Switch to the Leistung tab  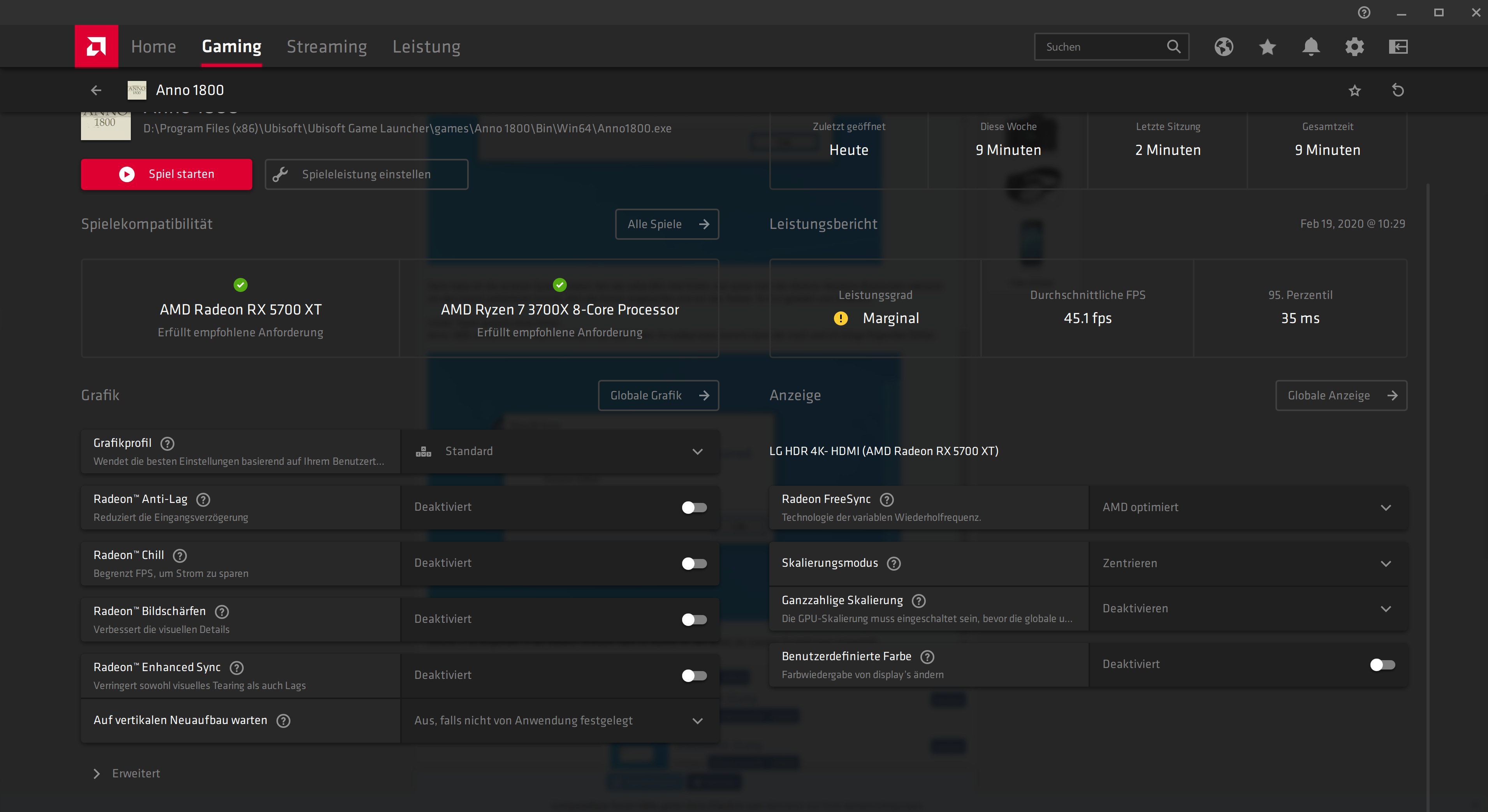(426, 47)
